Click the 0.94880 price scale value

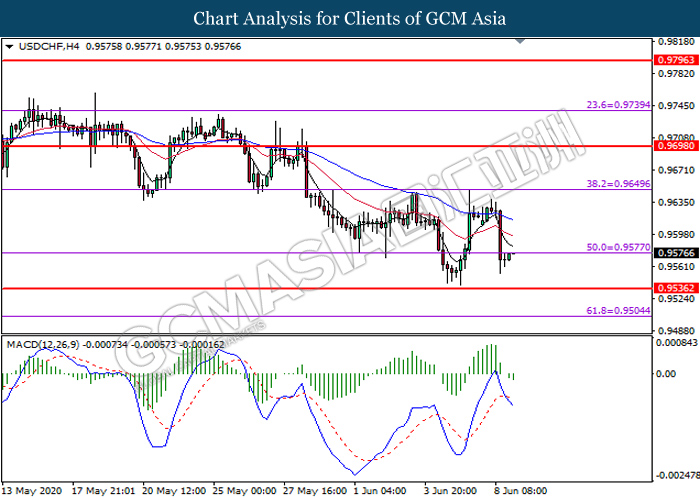(x=677, y=331)
